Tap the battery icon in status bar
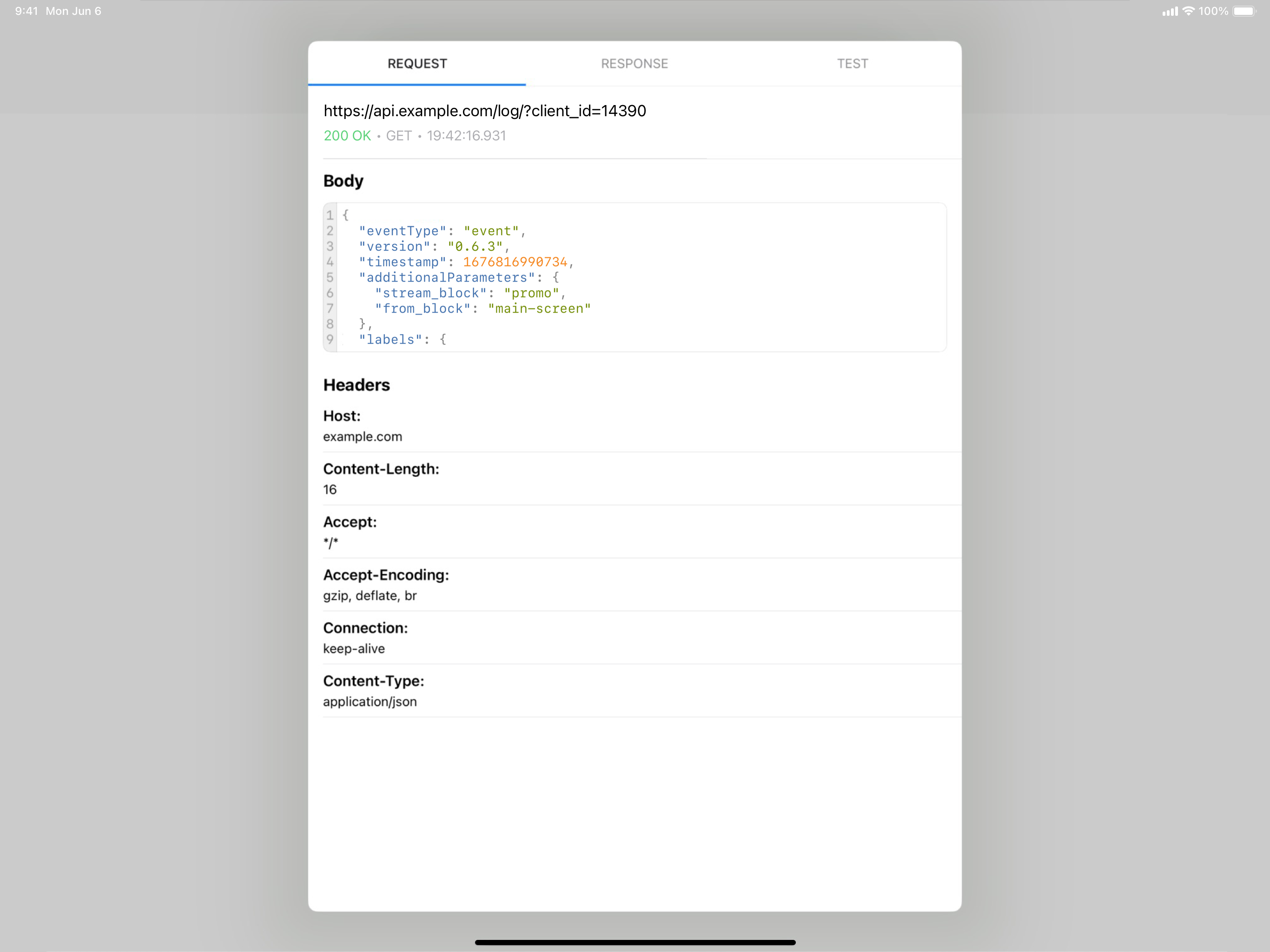This screenshot has width=1270, height=952. click(1244, 11)
